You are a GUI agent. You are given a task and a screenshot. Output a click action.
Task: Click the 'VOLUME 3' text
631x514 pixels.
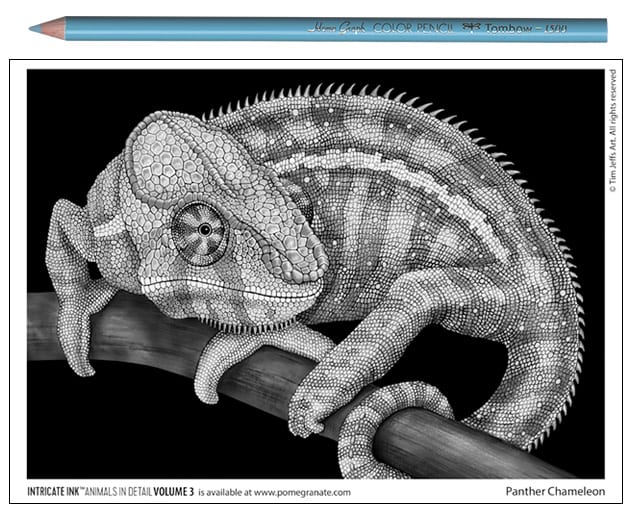click(174, 492)
